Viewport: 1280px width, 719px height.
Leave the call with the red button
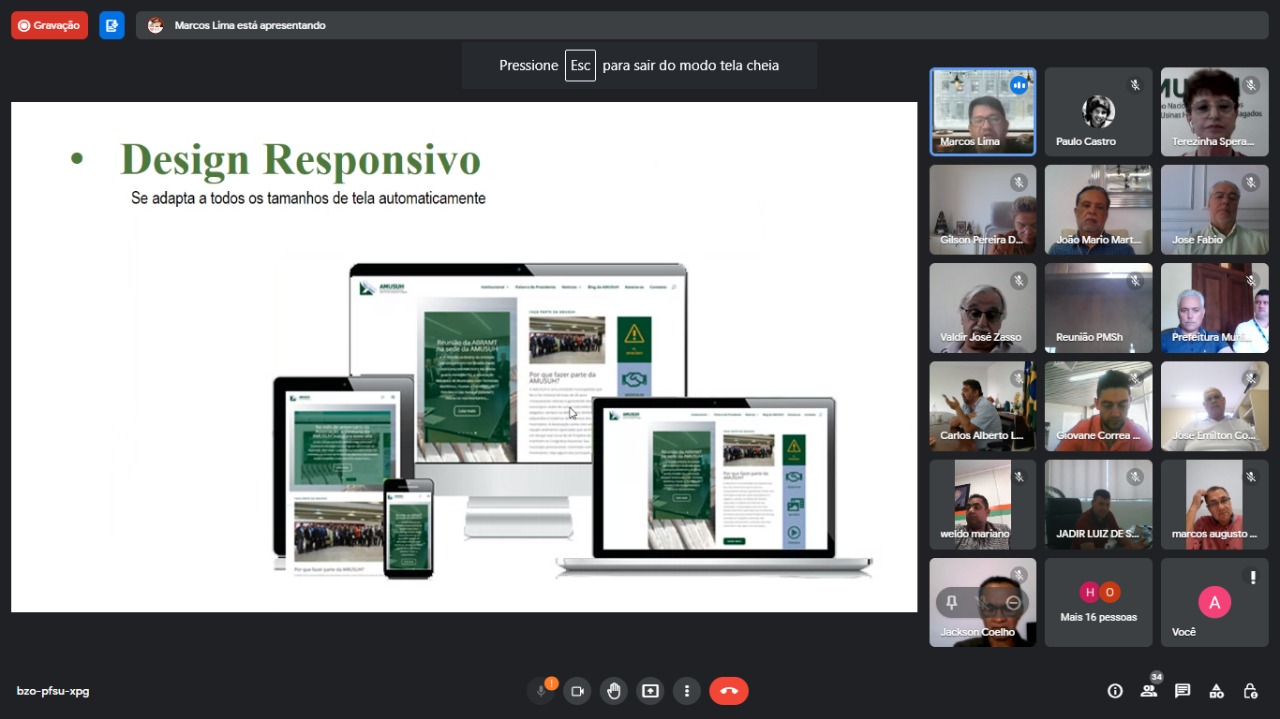[x=729, y=691]
